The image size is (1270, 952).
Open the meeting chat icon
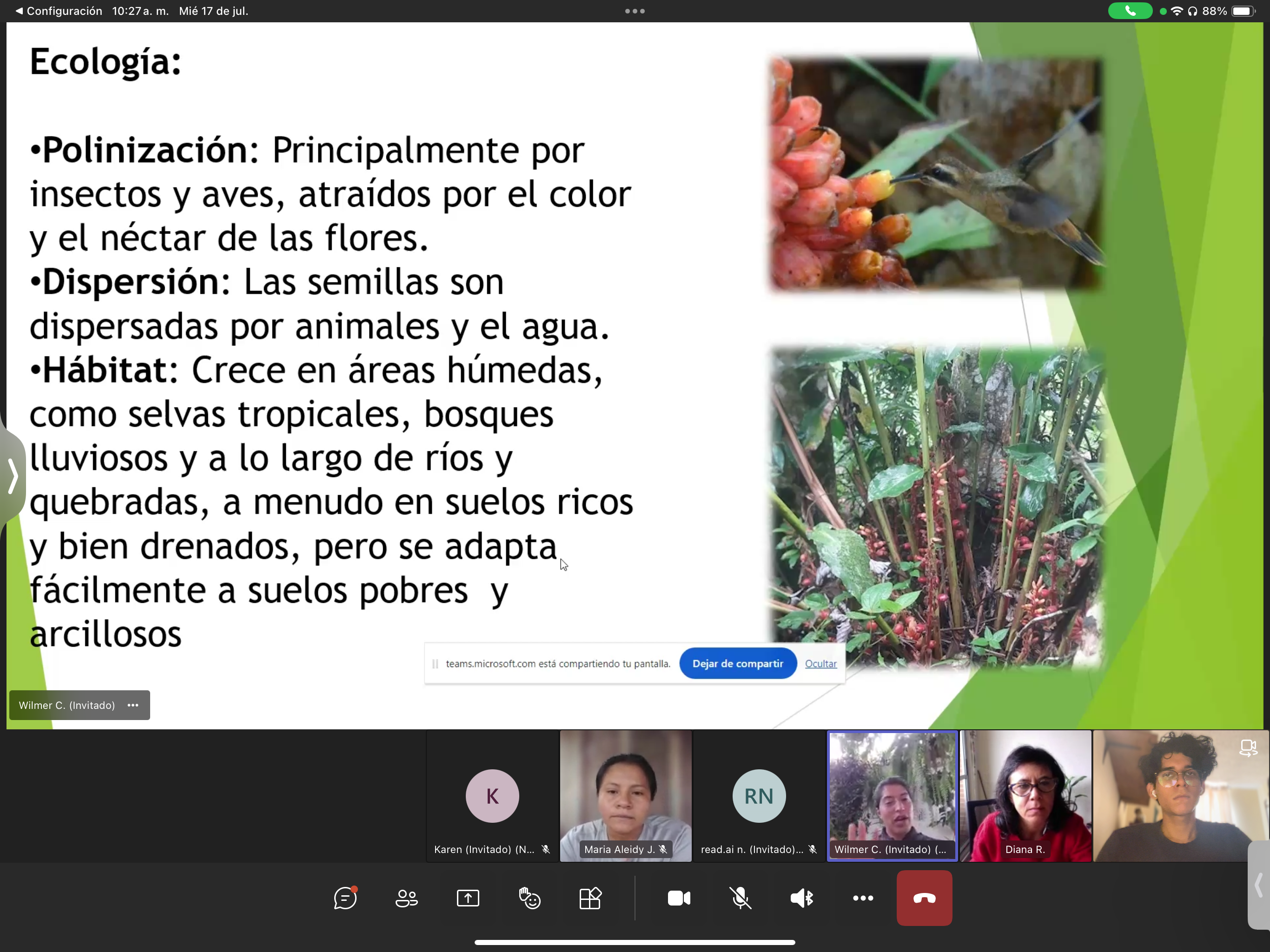pos(345,898)
